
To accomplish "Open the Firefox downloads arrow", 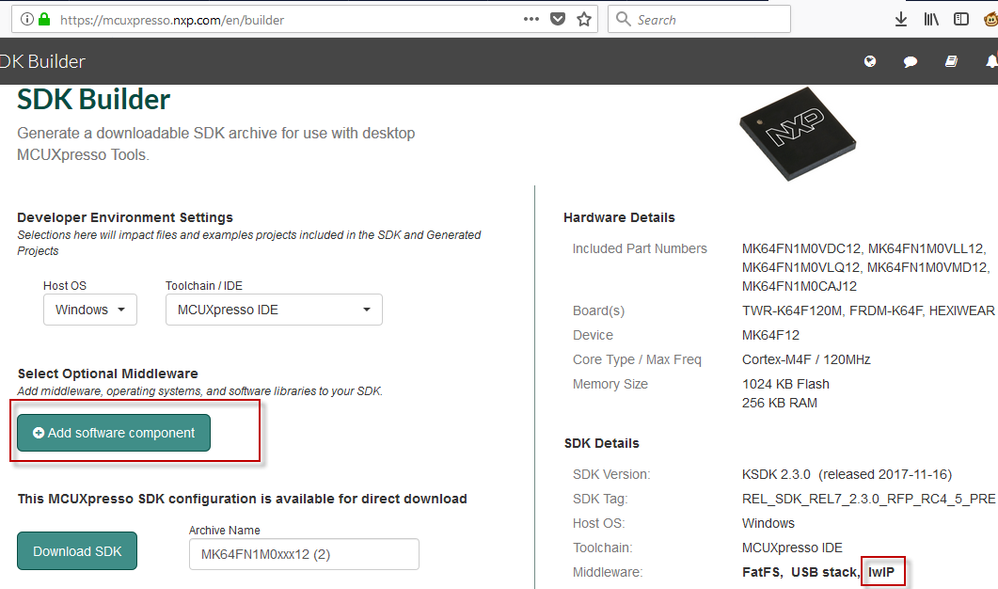I will (x=901, y=20).
